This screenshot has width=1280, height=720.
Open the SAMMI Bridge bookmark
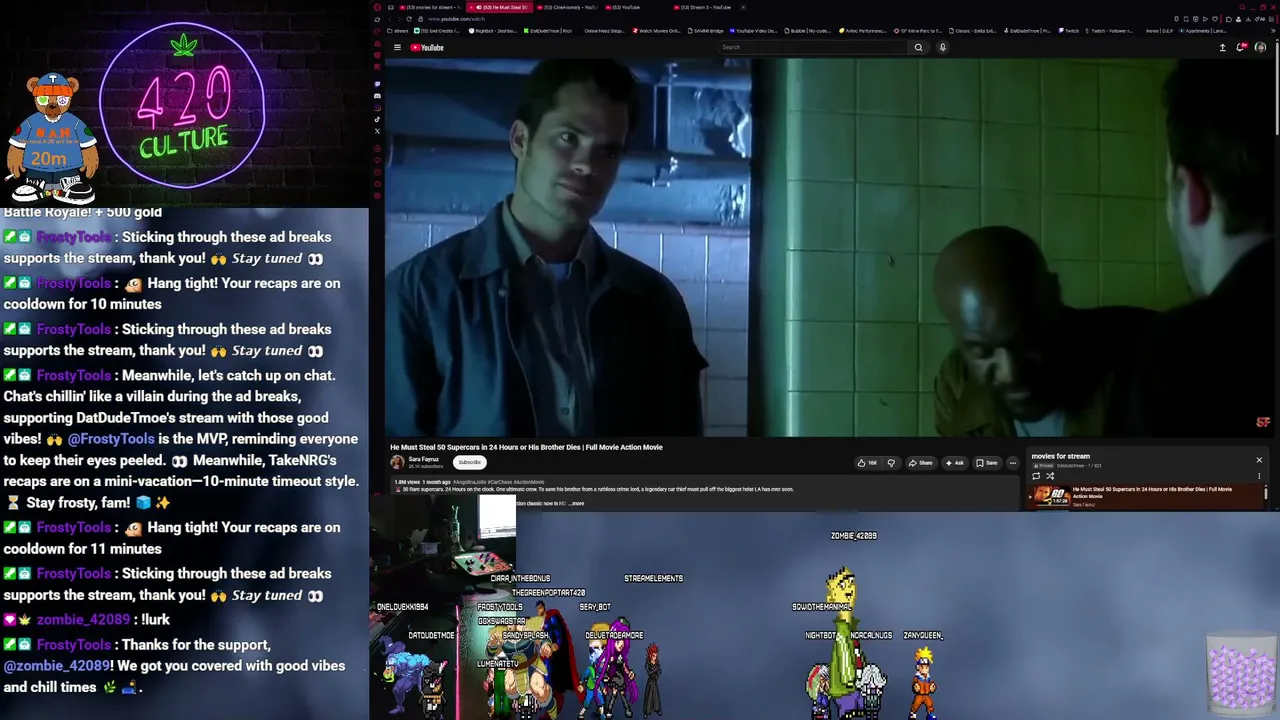pos(705,31)
